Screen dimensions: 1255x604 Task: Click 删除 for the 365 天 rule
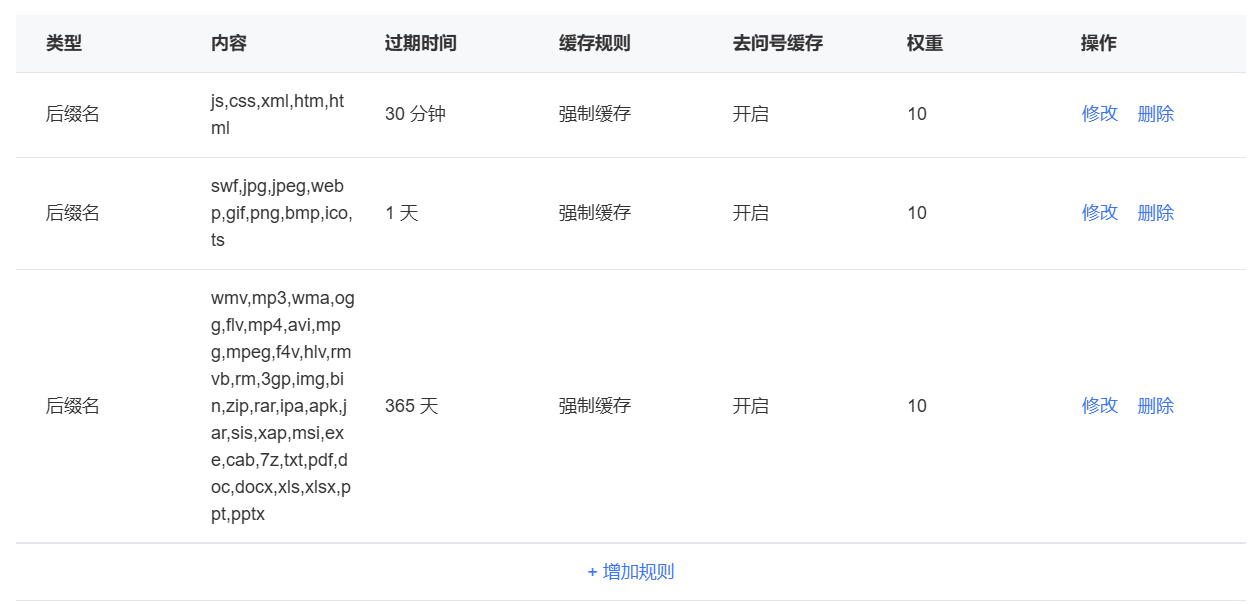(1156, 406)
